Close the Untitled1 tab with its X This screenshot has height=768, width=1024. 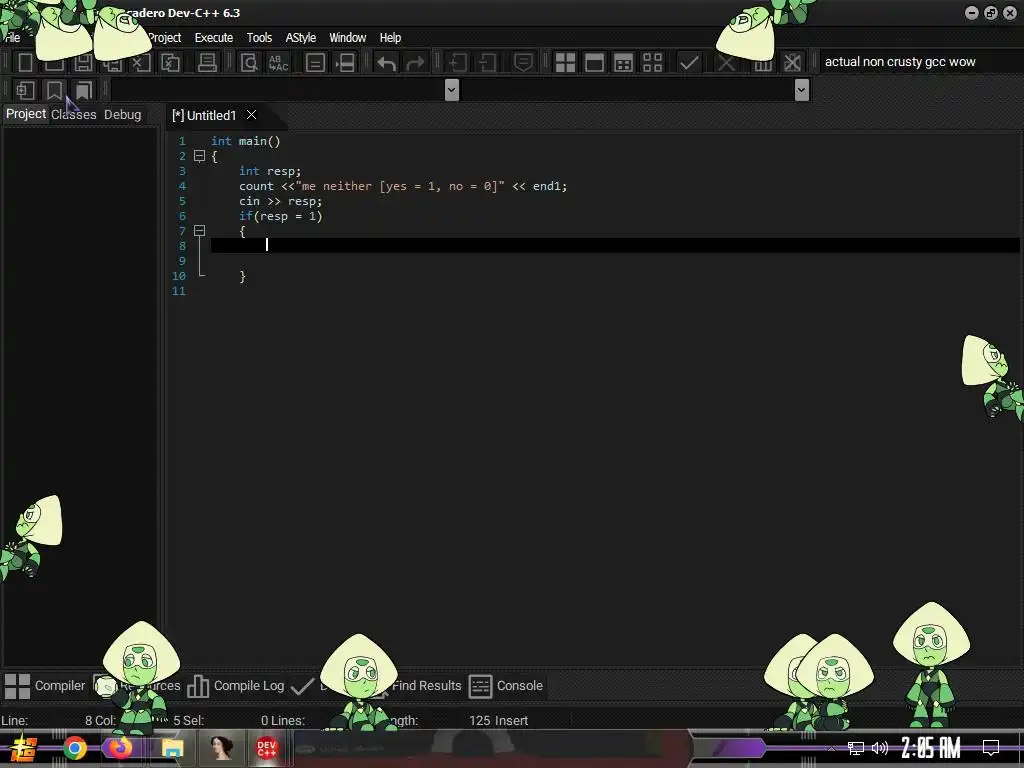[251, 115]
